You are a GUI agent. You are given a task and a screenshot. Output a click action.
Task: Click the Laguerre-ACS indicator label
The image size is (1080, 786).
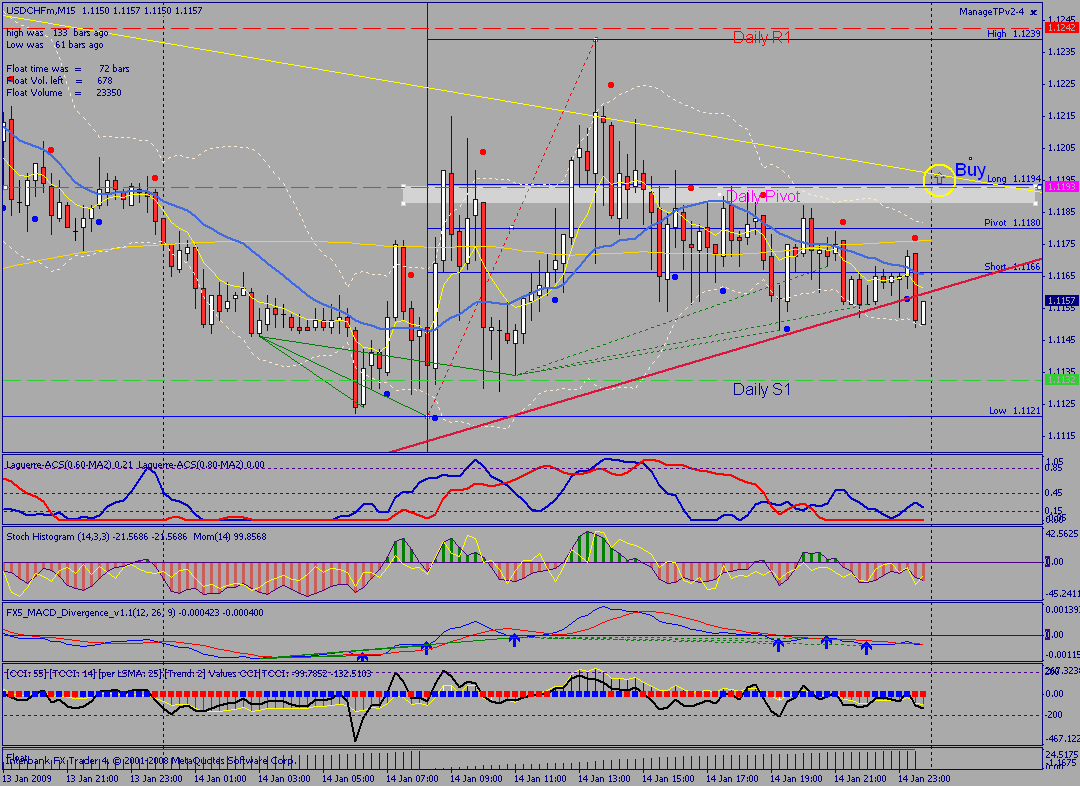(x=135, y=465)
